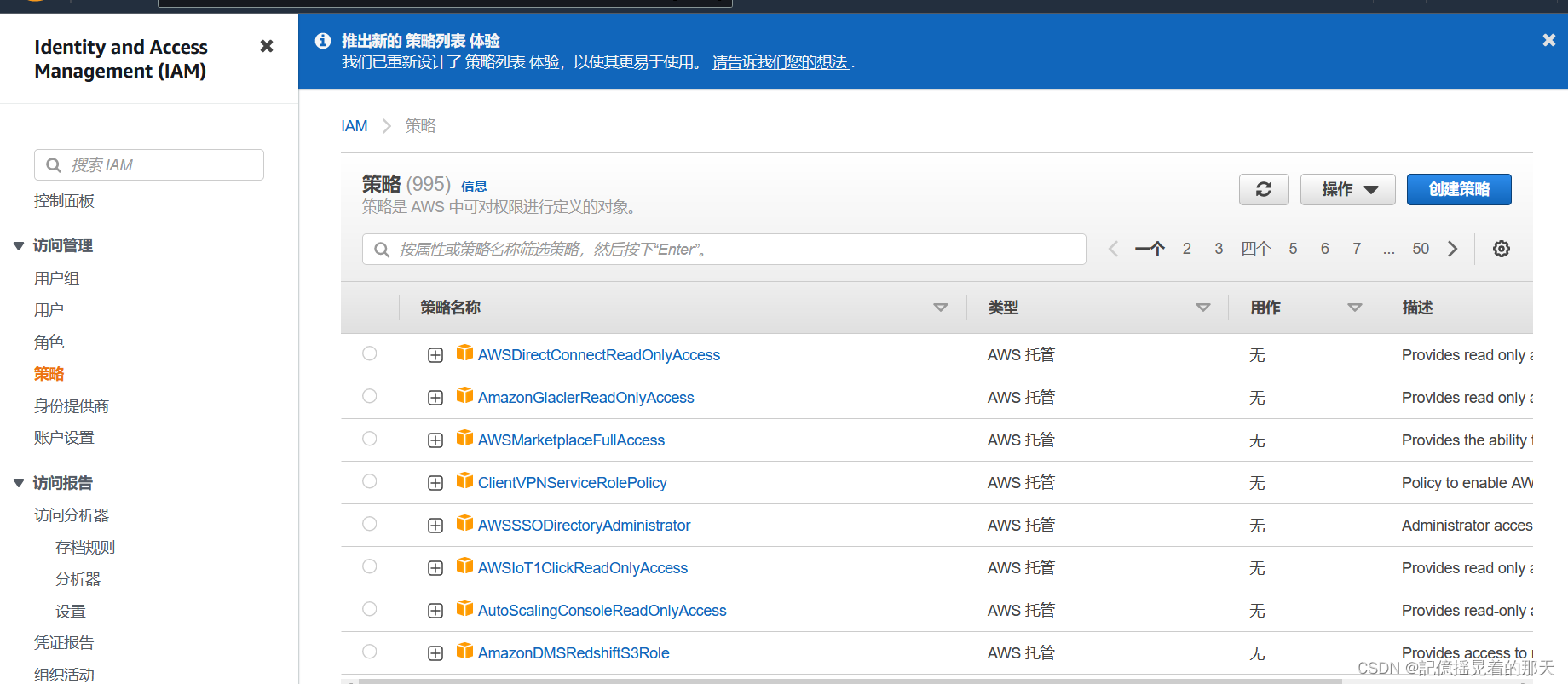Open ClientVPNServiceRolePolicy policy link
This screenshot has height=684, width=1568.
pyautogui.click(x=573, y=483)
